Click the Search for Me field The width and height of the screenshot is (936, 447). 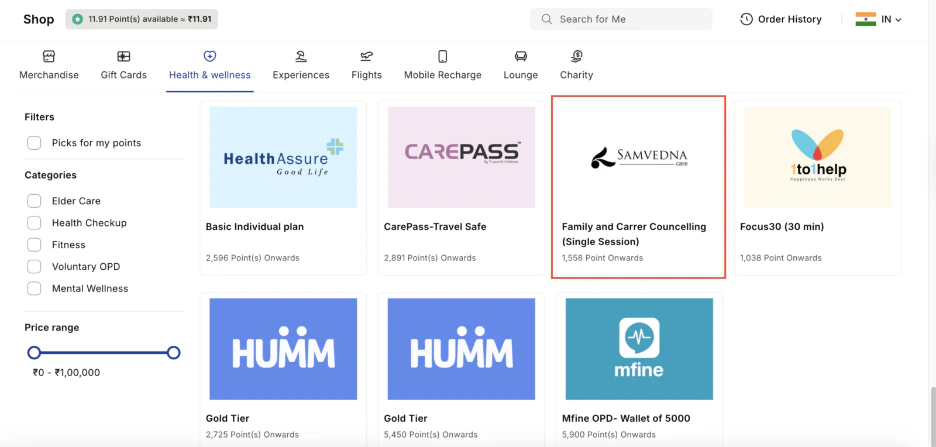point(621,19)
